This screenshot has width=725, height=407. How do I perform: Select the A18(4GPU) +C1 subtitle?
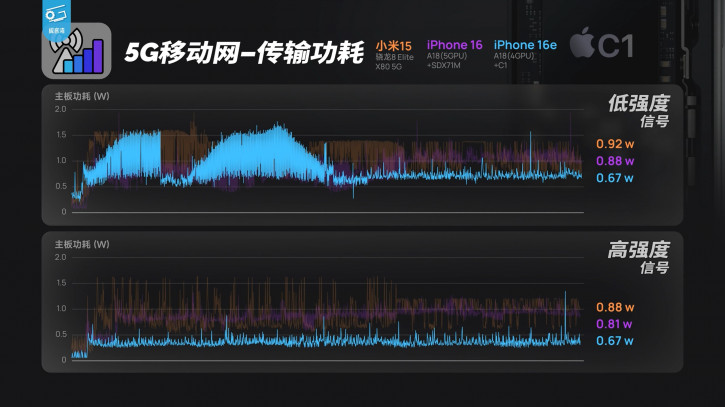(514, 61)
